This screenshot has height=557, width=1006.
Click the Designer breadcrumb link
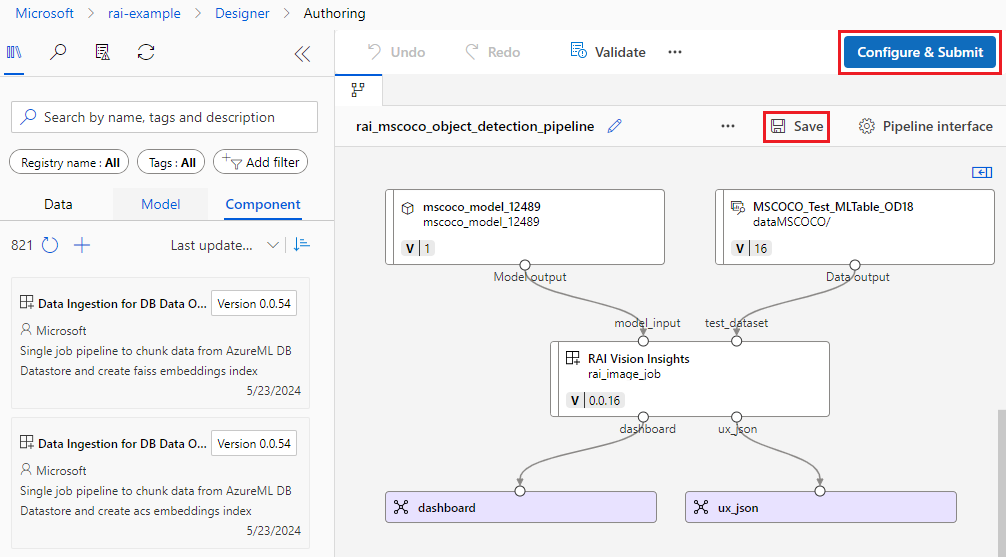(x=242, y=13)
